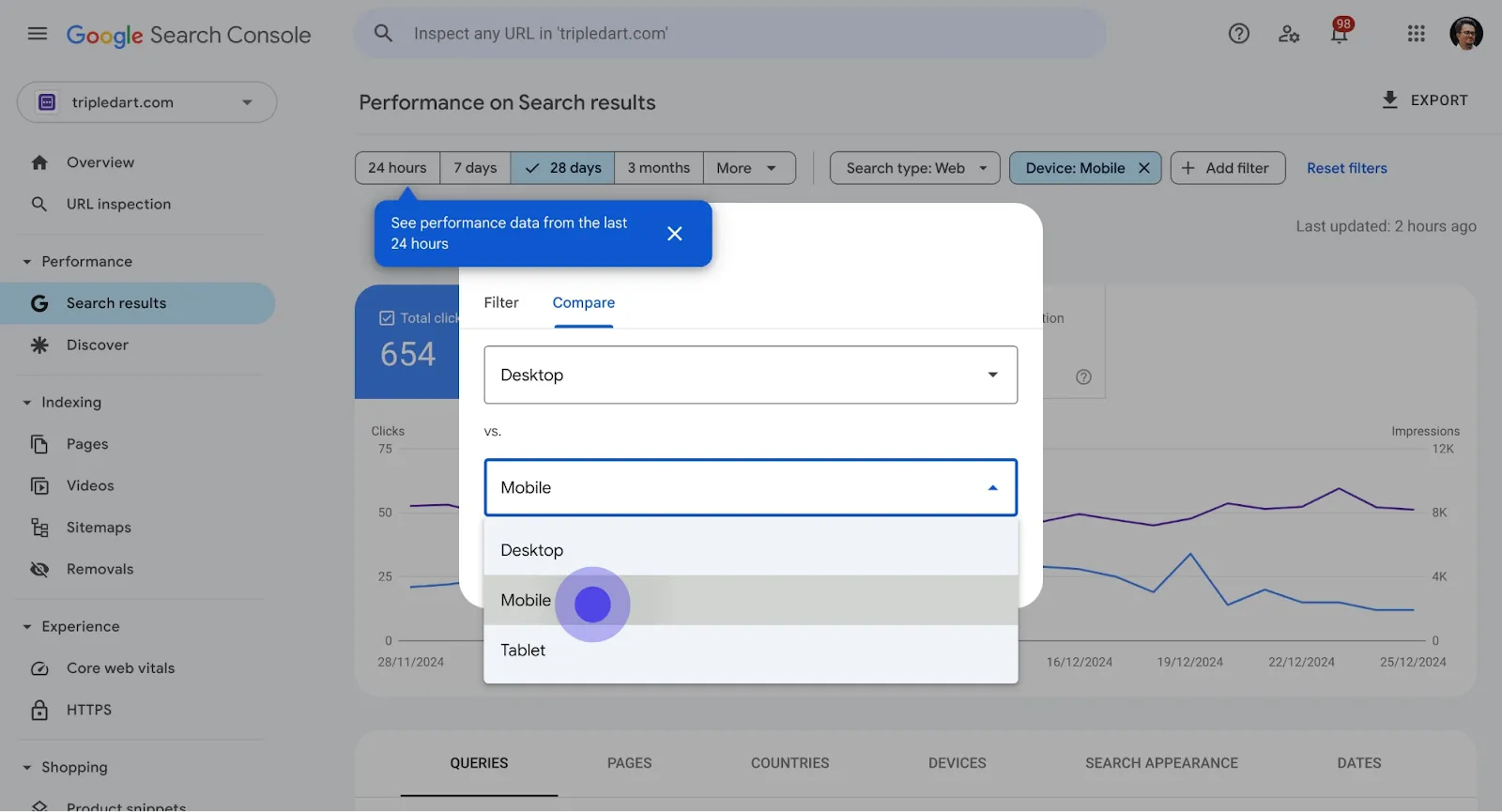Click the search magnifier icon in URL bar
The height and width of the screenshot is (812, 1502).
tap(383, 34)
